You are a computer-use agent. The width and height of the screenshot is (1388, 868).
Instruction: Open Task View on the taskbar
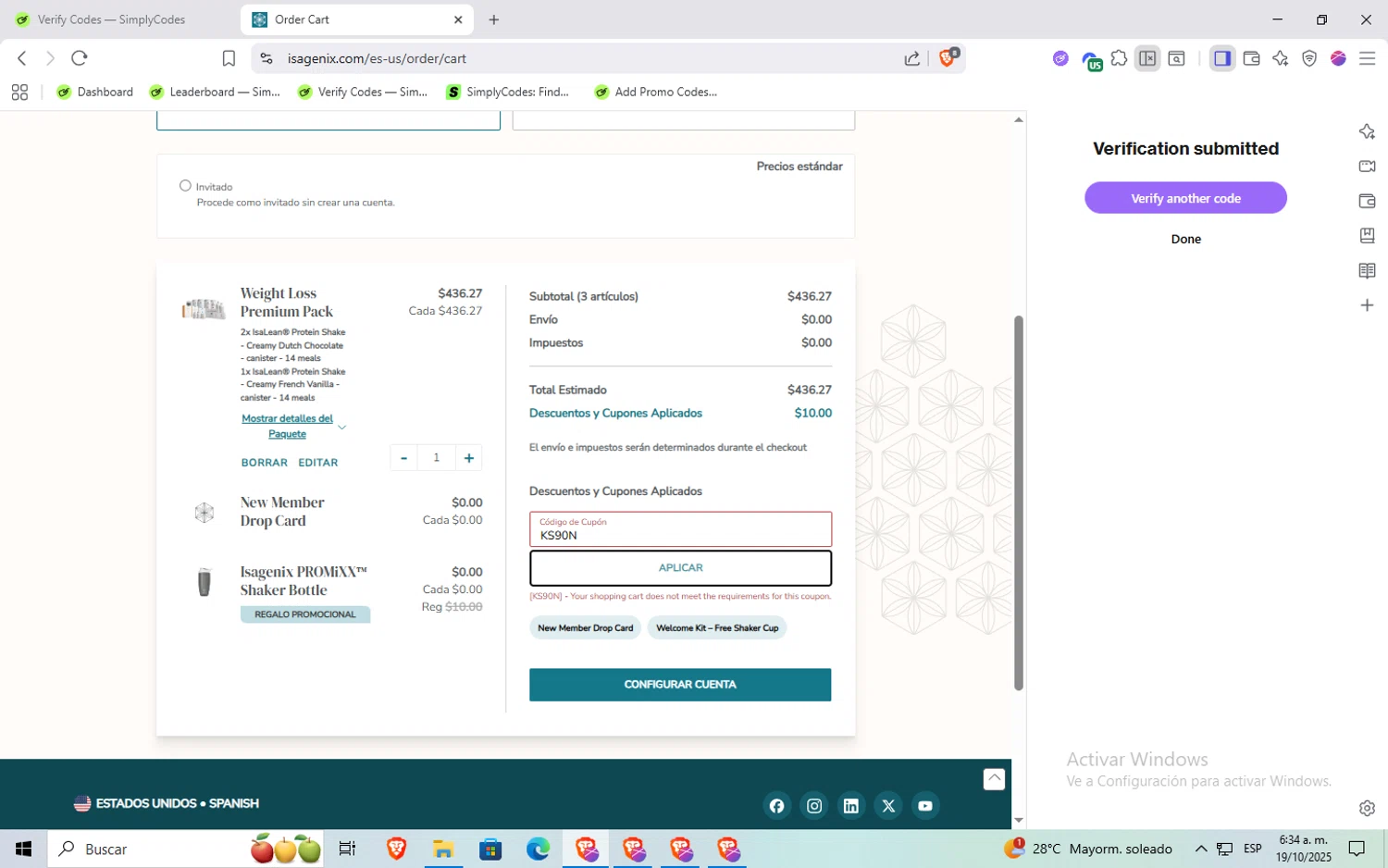[x=347, y=849]
